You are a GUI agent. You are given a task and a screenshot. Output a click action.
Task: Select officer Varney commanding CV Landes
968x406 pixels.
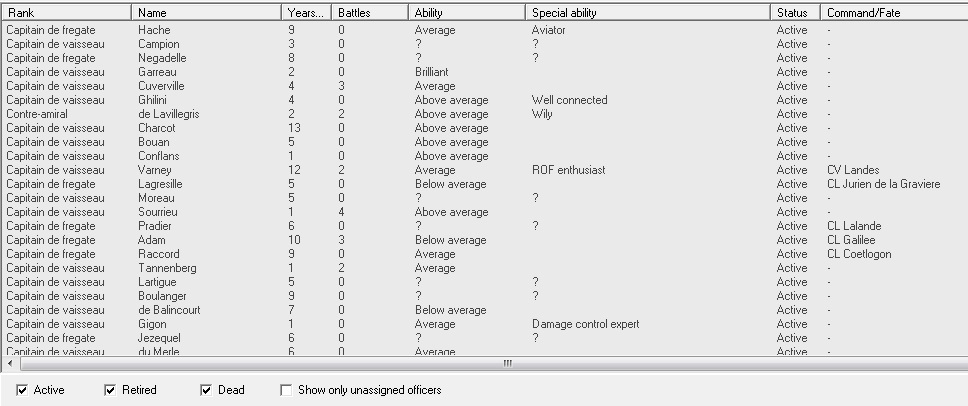tap(485, 170)
